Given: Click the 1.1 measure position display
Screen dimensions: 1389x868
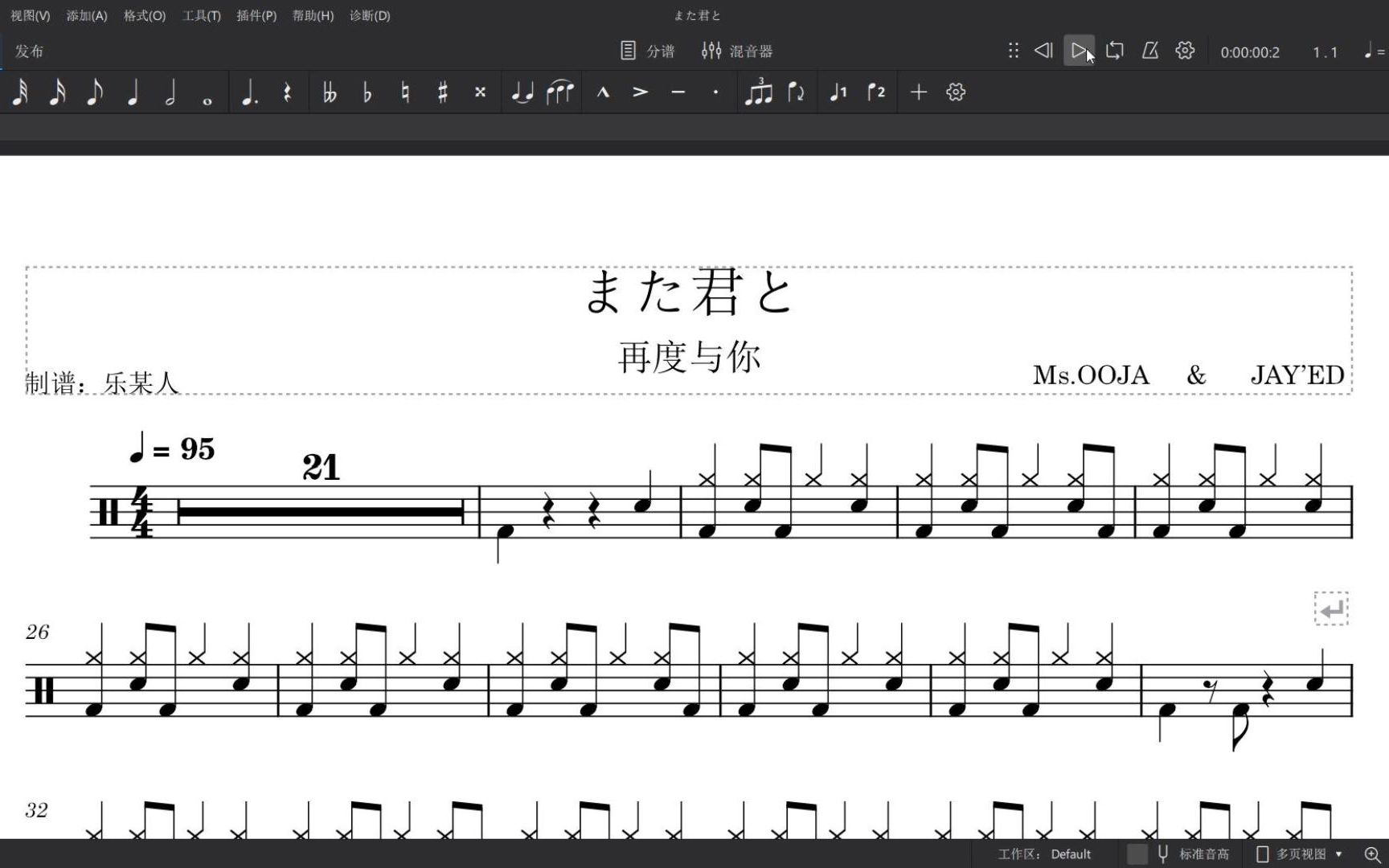Looking at the screenshot, I should click(x=1325, y=52).
